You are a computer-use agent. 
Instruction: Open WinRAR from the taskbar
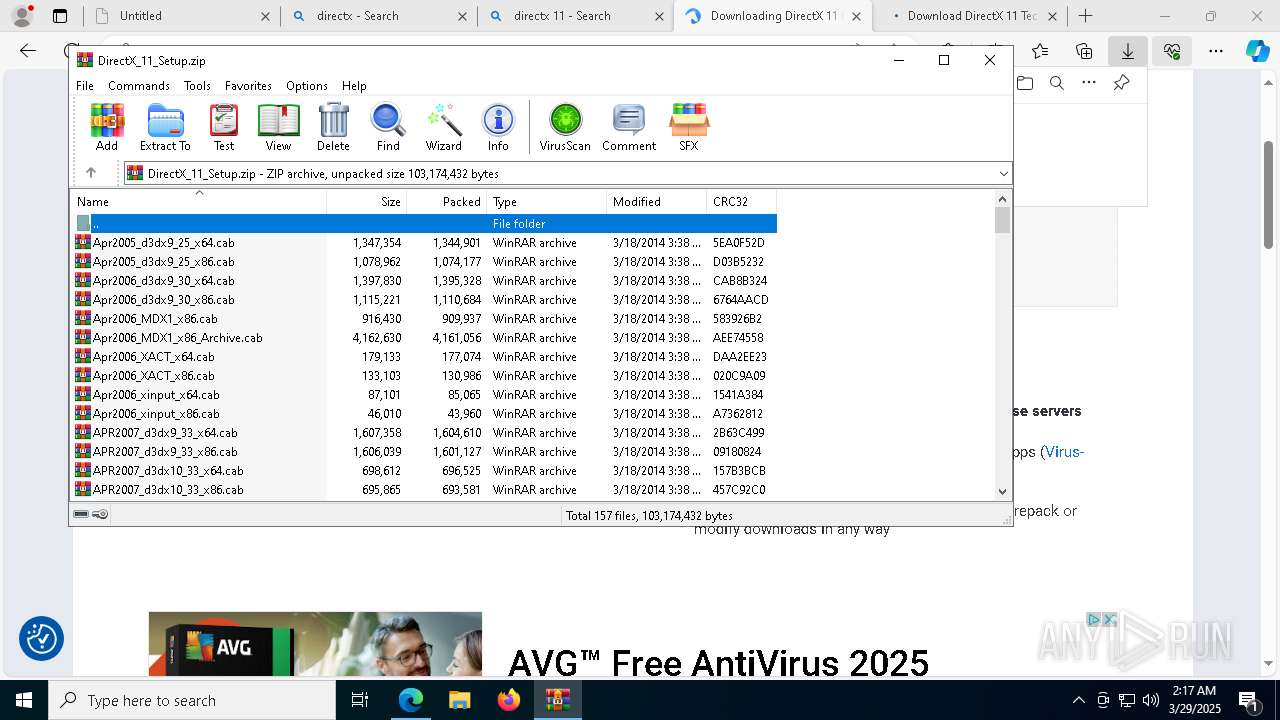pos(558,700)
